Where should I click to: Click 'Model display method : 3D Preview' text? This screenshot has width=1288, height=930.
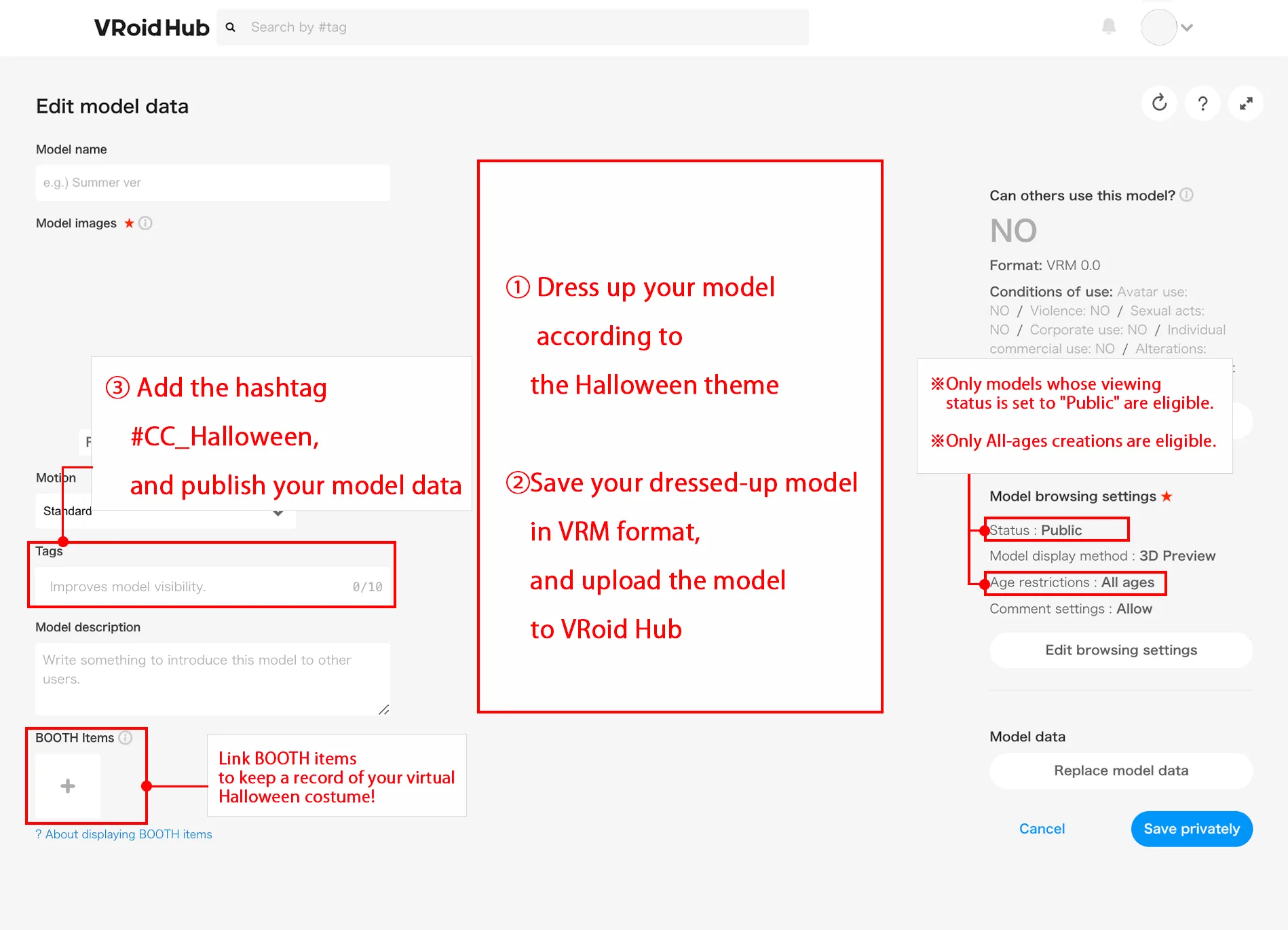(1102, 556)
